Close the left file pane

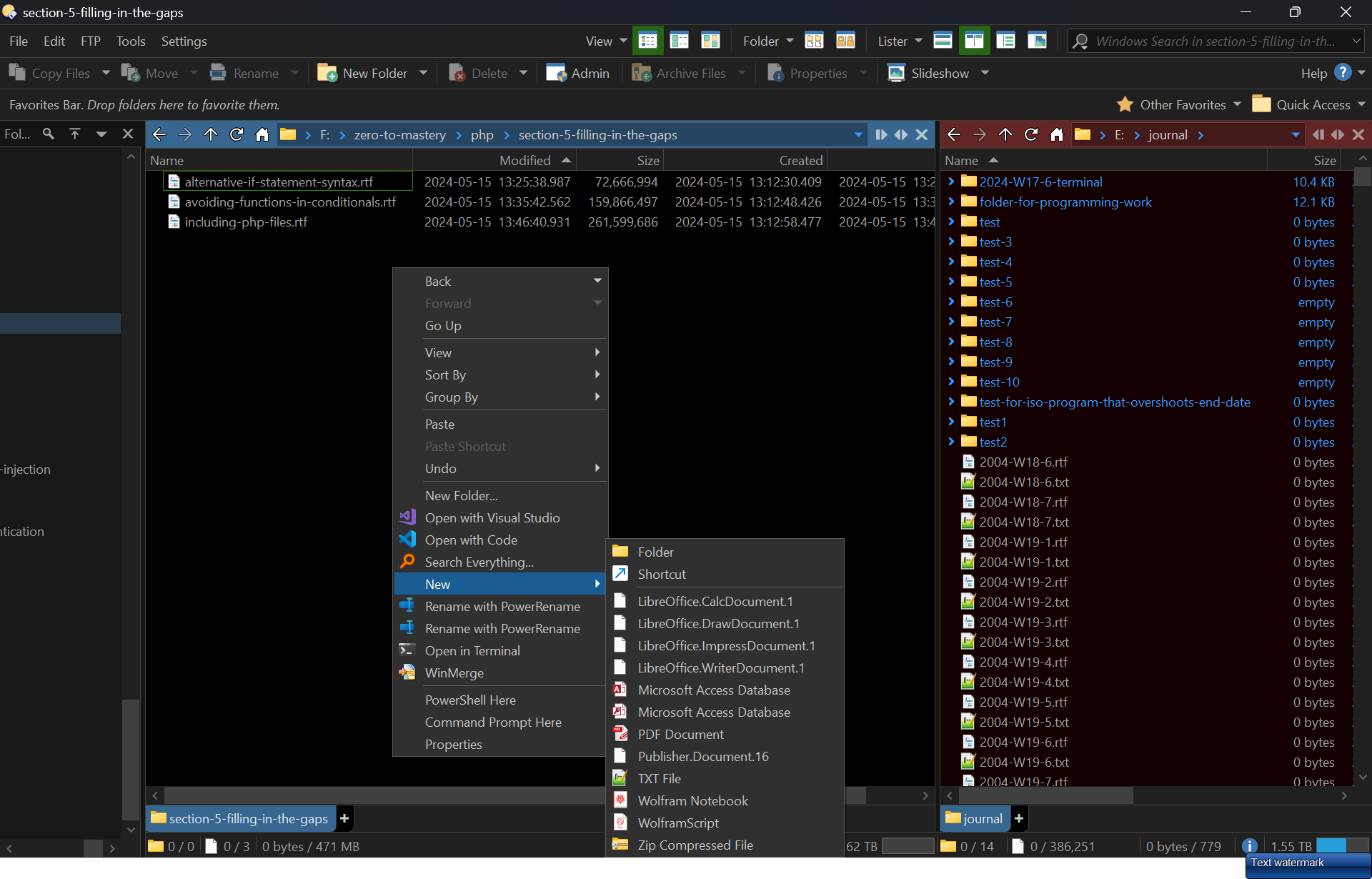[922, 134]
